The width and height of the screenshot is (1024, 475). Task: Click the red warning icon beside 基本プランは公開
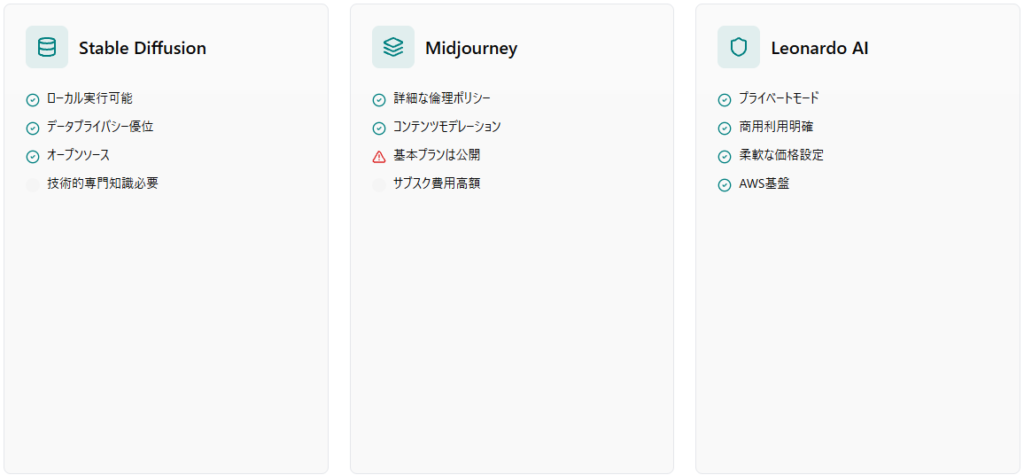pyautogui.click(x=379, y=156)
